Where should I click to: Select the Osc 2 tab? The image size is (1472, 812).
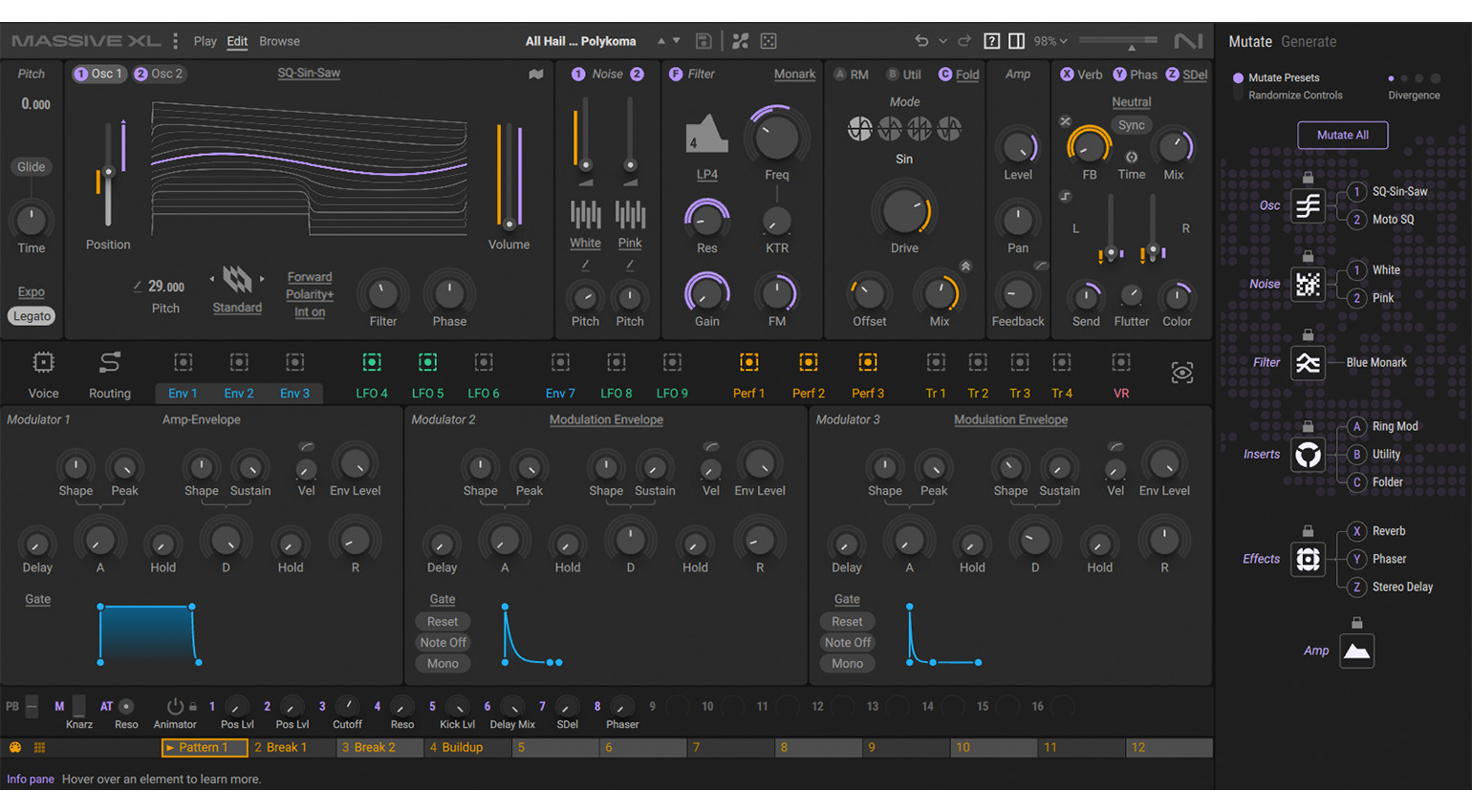158,74
